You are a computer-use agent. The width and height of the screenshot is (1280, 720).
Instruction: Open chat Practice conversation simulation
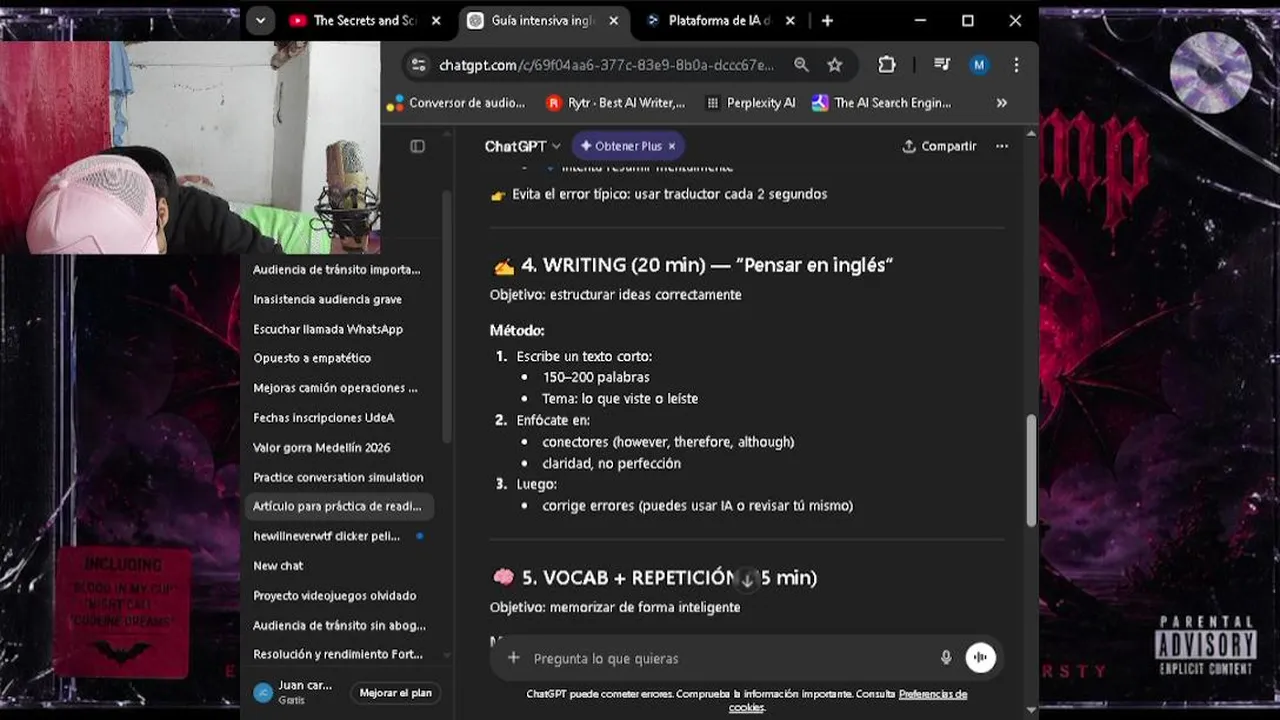[x=339, y=477]
